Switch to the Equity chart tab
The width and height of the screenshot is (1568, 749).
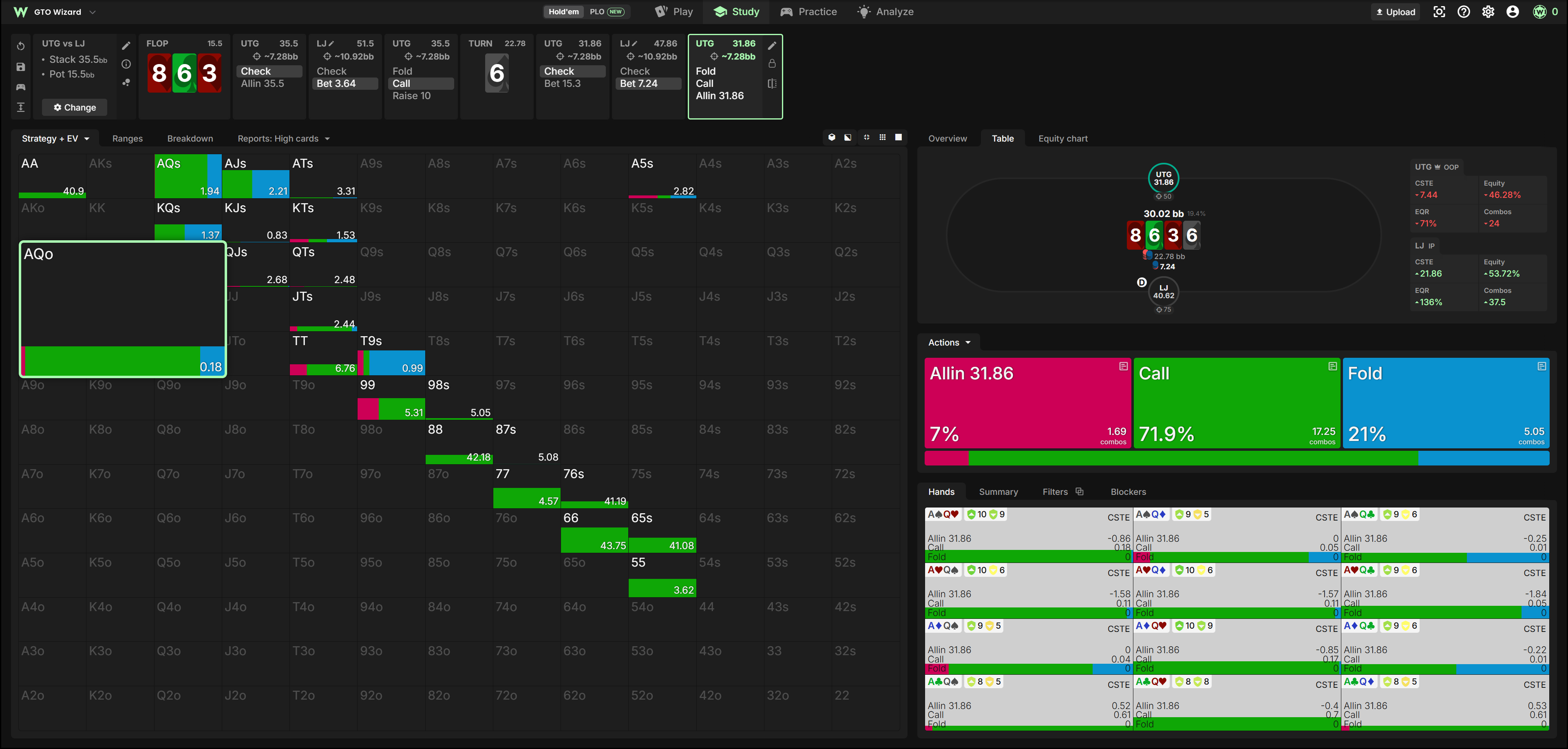click(x=1063, y=138)
